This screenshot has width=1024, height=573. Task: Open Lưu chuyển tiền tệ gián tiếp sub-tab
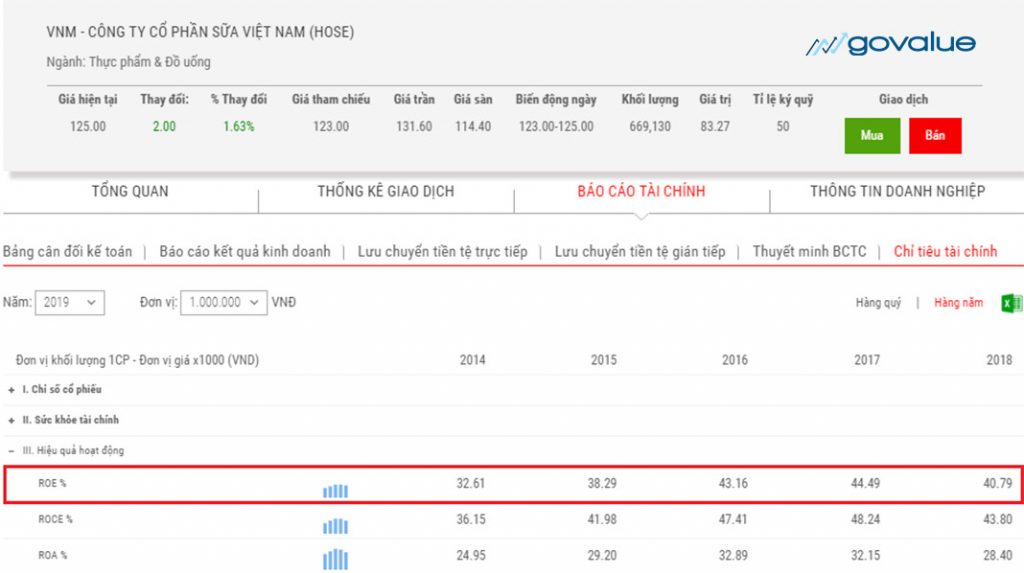pos(640,252)
